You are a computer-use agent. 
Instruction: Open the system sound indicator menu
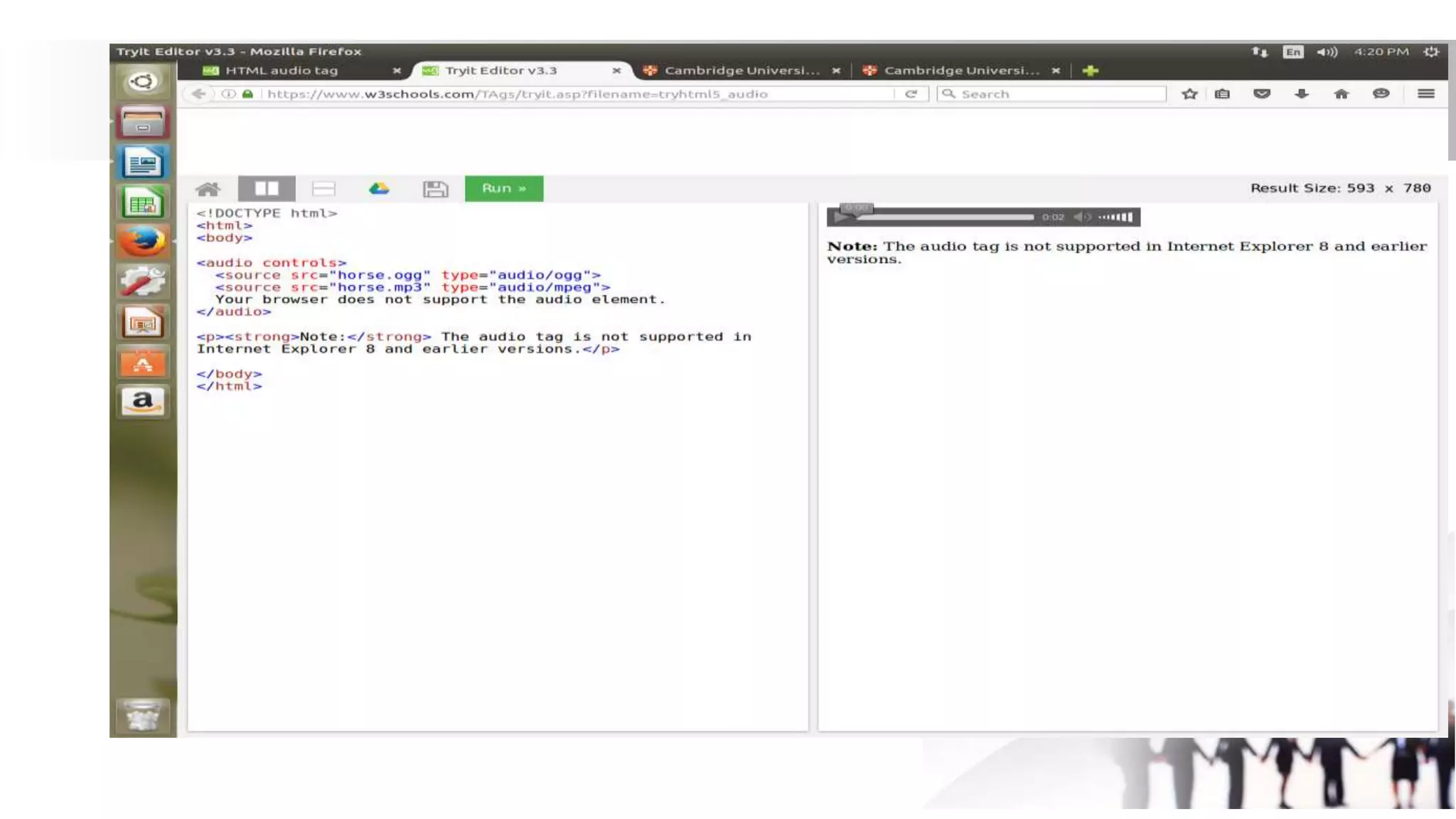(1326, 52)
